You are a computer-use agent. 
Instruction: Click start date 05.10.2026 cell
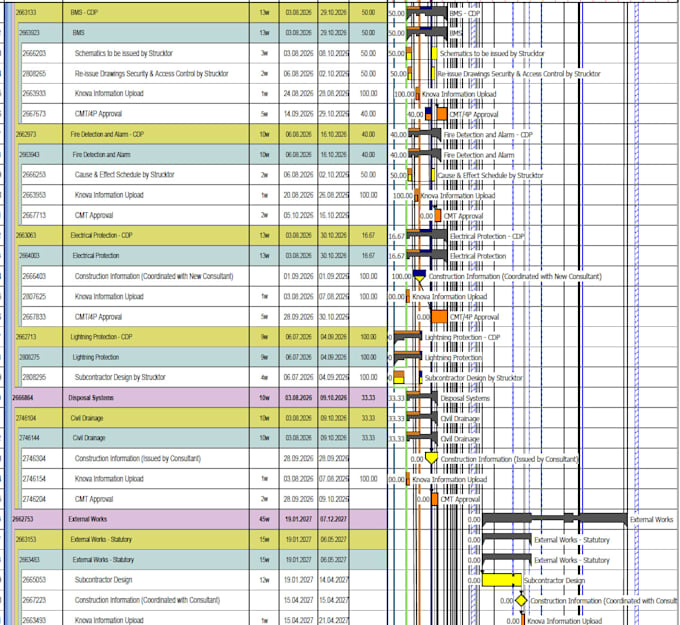coord(298,215)
